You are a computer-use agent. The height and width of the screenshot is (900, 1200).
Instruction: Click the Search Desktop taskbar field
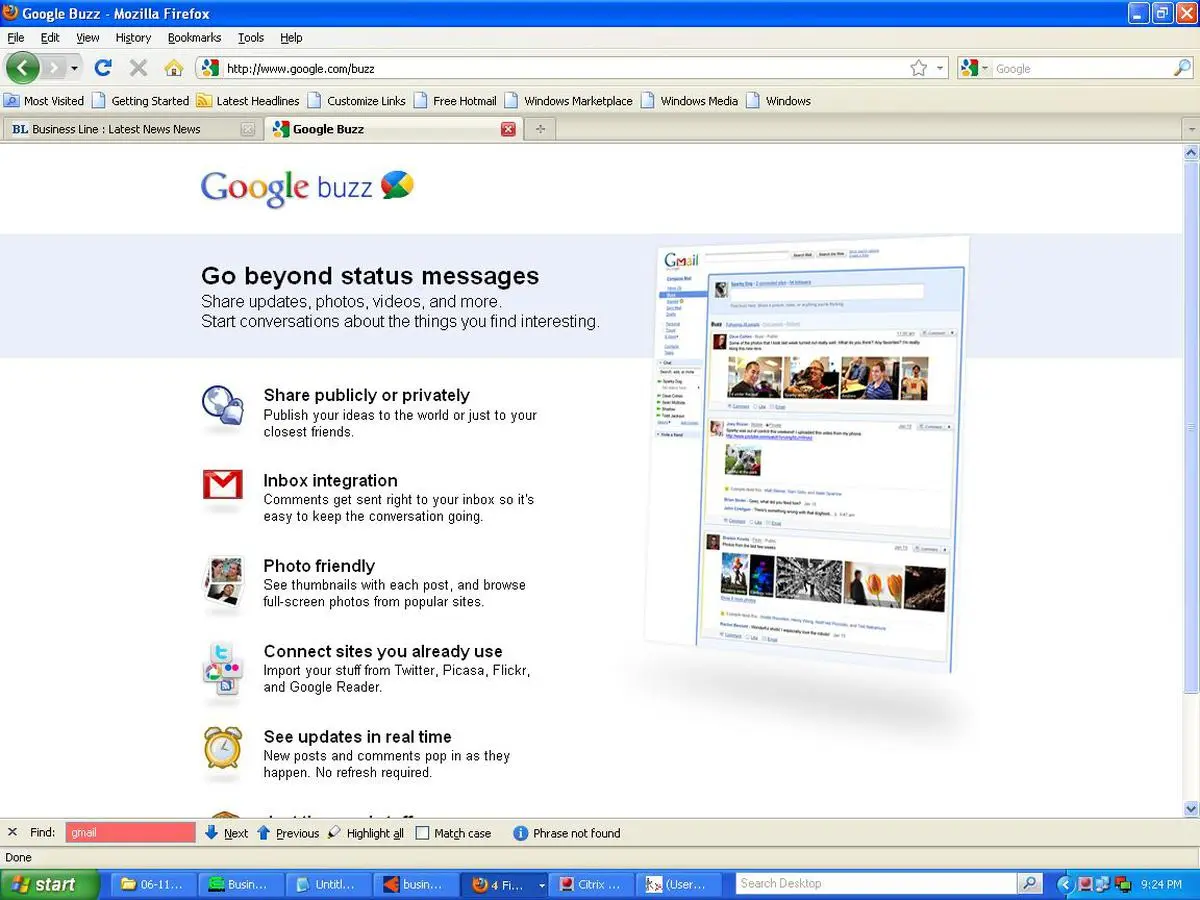pos(877,883)
